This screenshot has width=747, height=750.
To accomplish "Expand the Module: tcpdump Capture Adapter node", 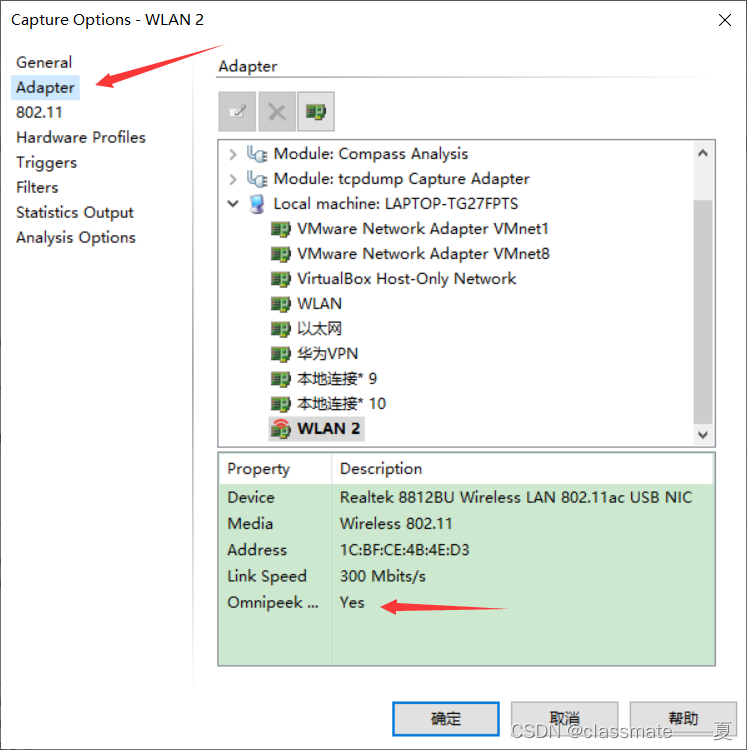I will (x=233, y=179).
